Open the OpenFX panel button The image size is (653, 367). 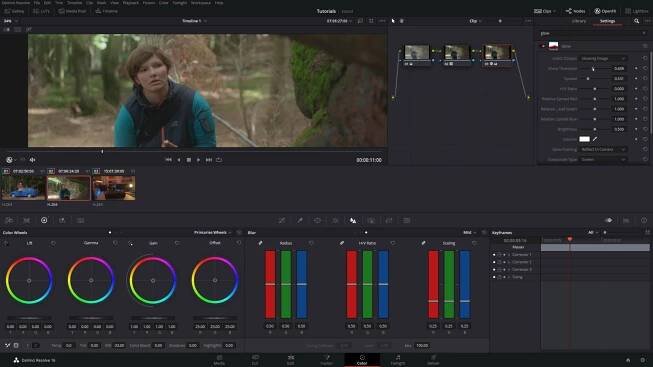(x=605, y=11)
